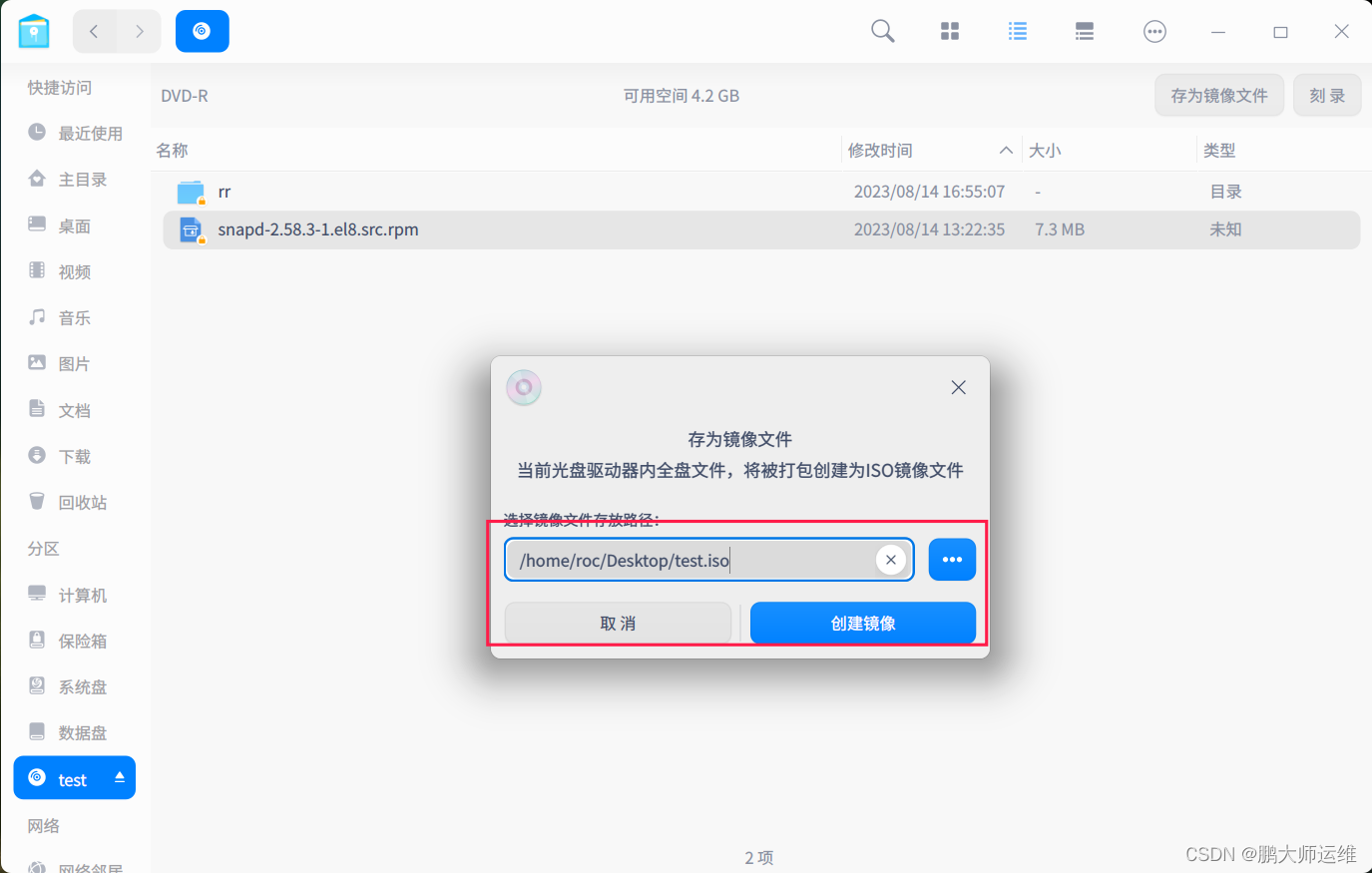Cancel the dialog with 取消
This screenshot has height=873, width=1372.
click(x=618, y=623)
